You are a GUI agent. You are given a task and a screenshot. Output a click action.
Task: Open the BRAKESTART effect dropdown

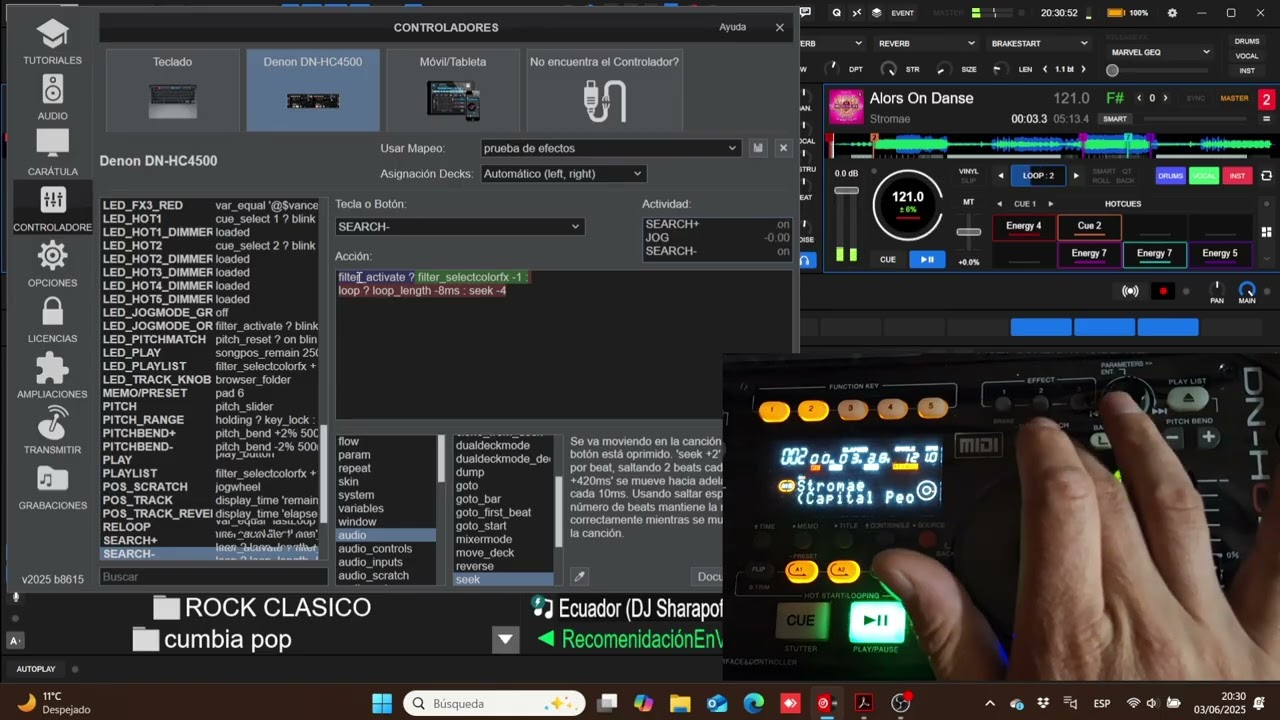tap(1039, 43)
